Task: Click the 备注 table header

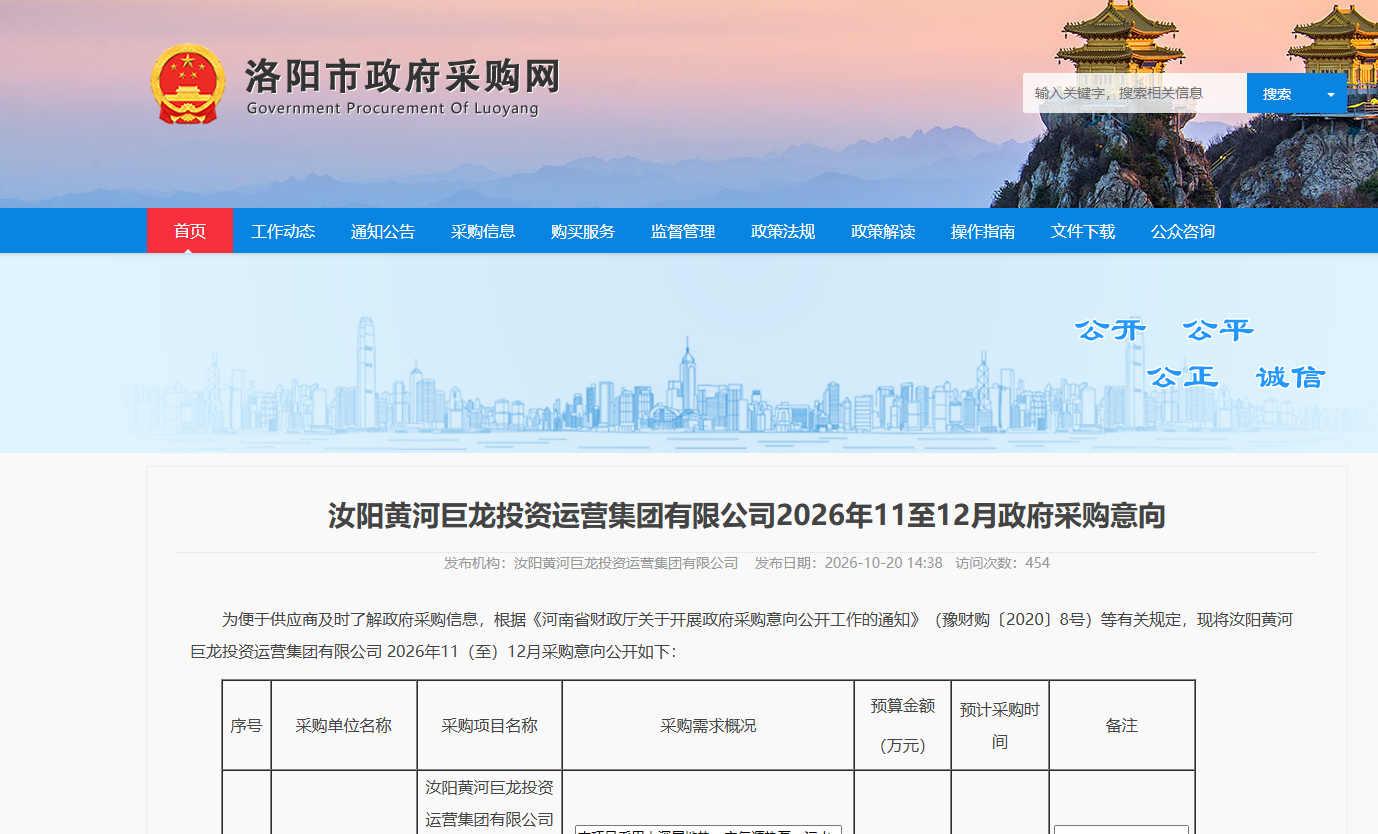Action: tap(1122, 726)
